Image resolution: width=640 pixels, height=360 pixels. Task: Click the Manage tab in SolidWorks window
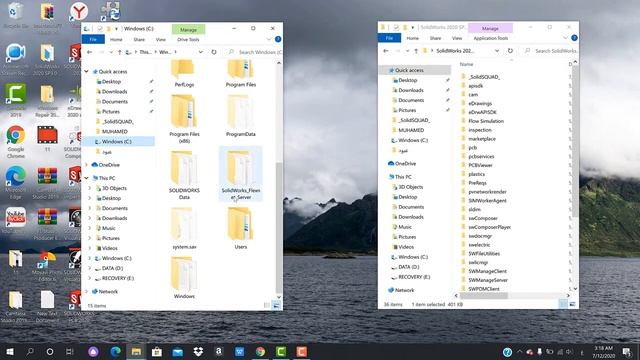pyautogui.click(x=490, y=29)
